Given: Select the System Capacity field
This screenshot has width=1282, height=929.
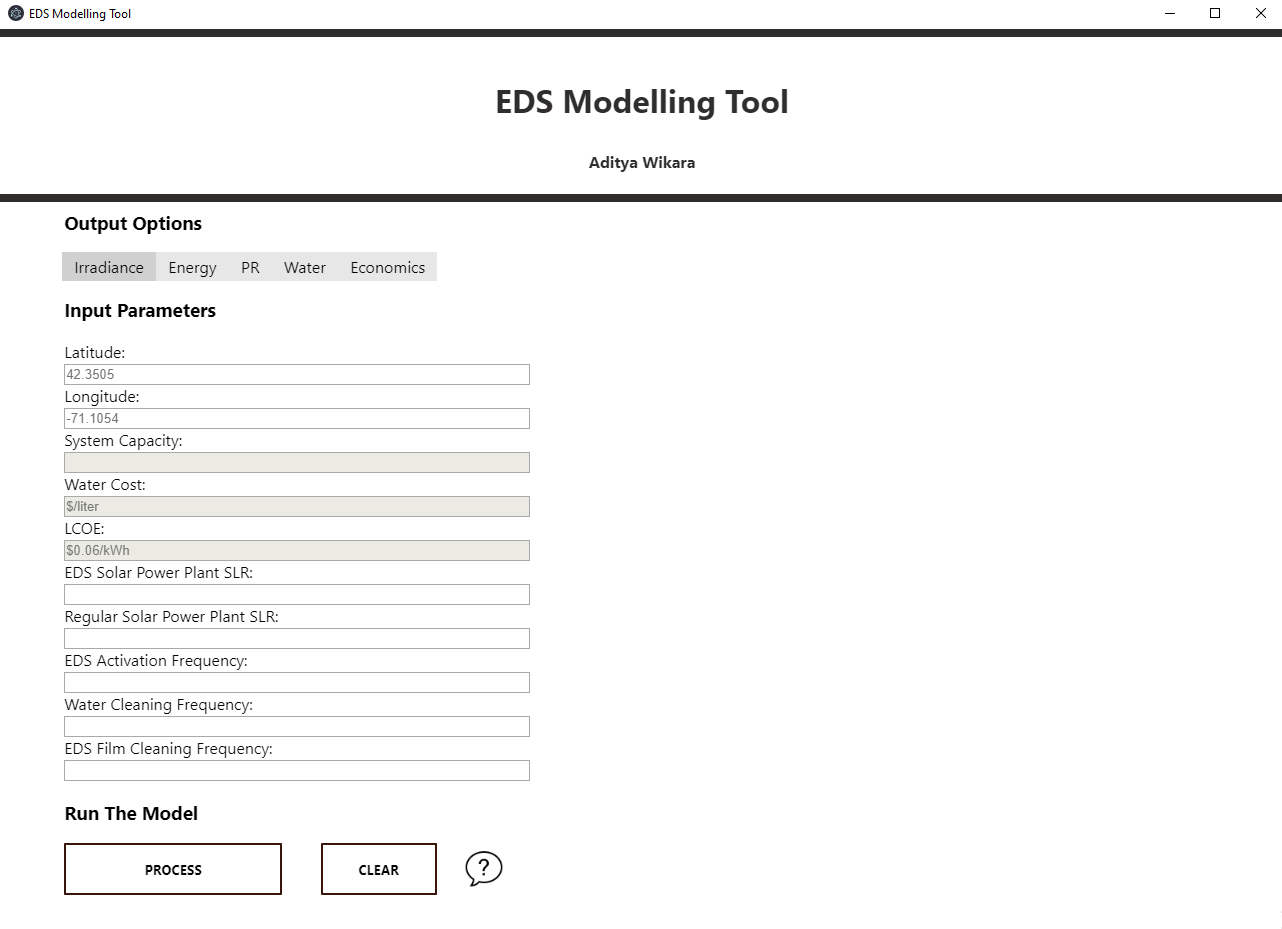Looking at the screenshot, I should (296, 462).
